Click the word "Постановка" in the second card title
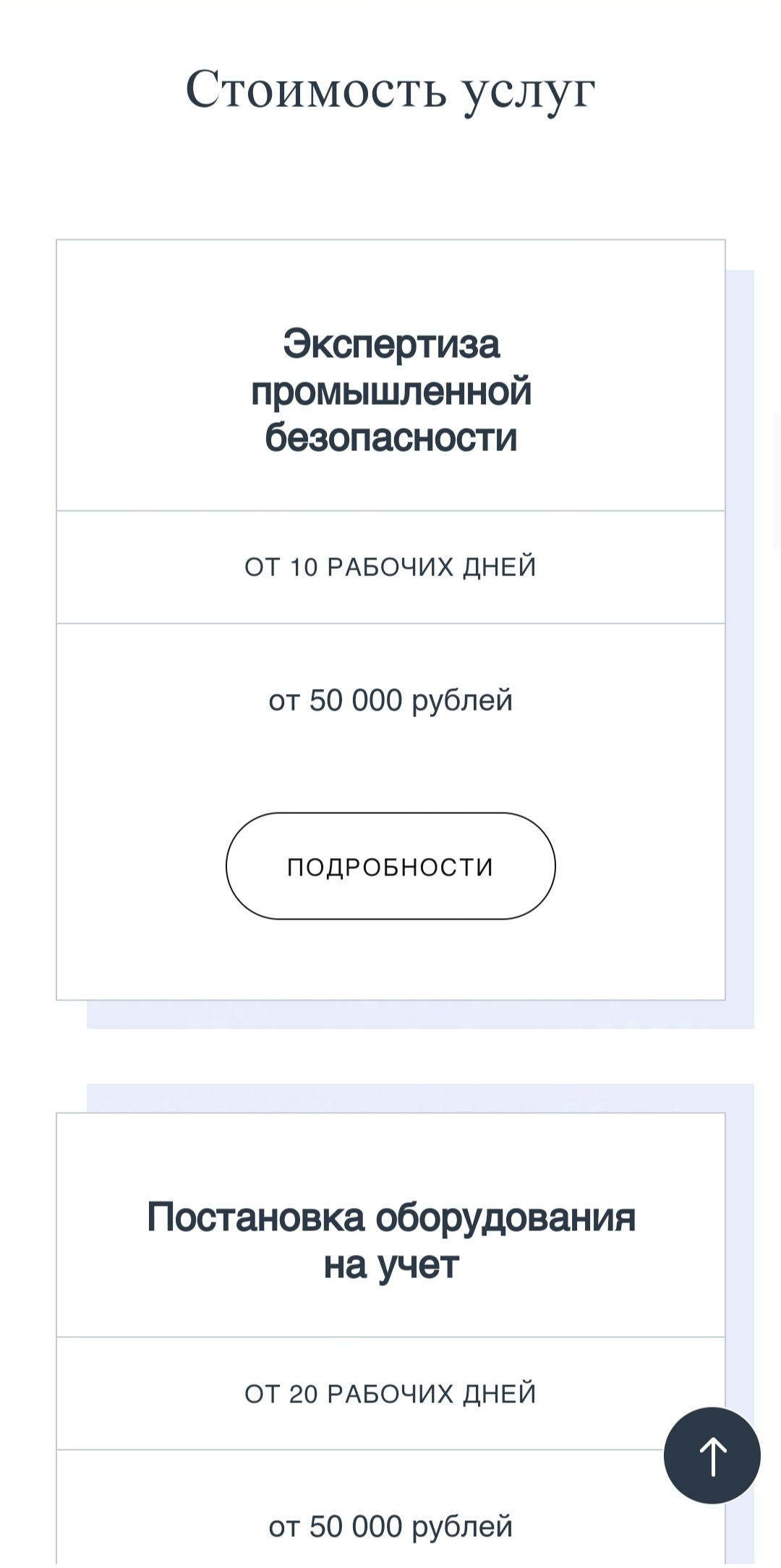Image resolution: width=781 pixels, height=1568 pixels. click(x=255, y=1217)
